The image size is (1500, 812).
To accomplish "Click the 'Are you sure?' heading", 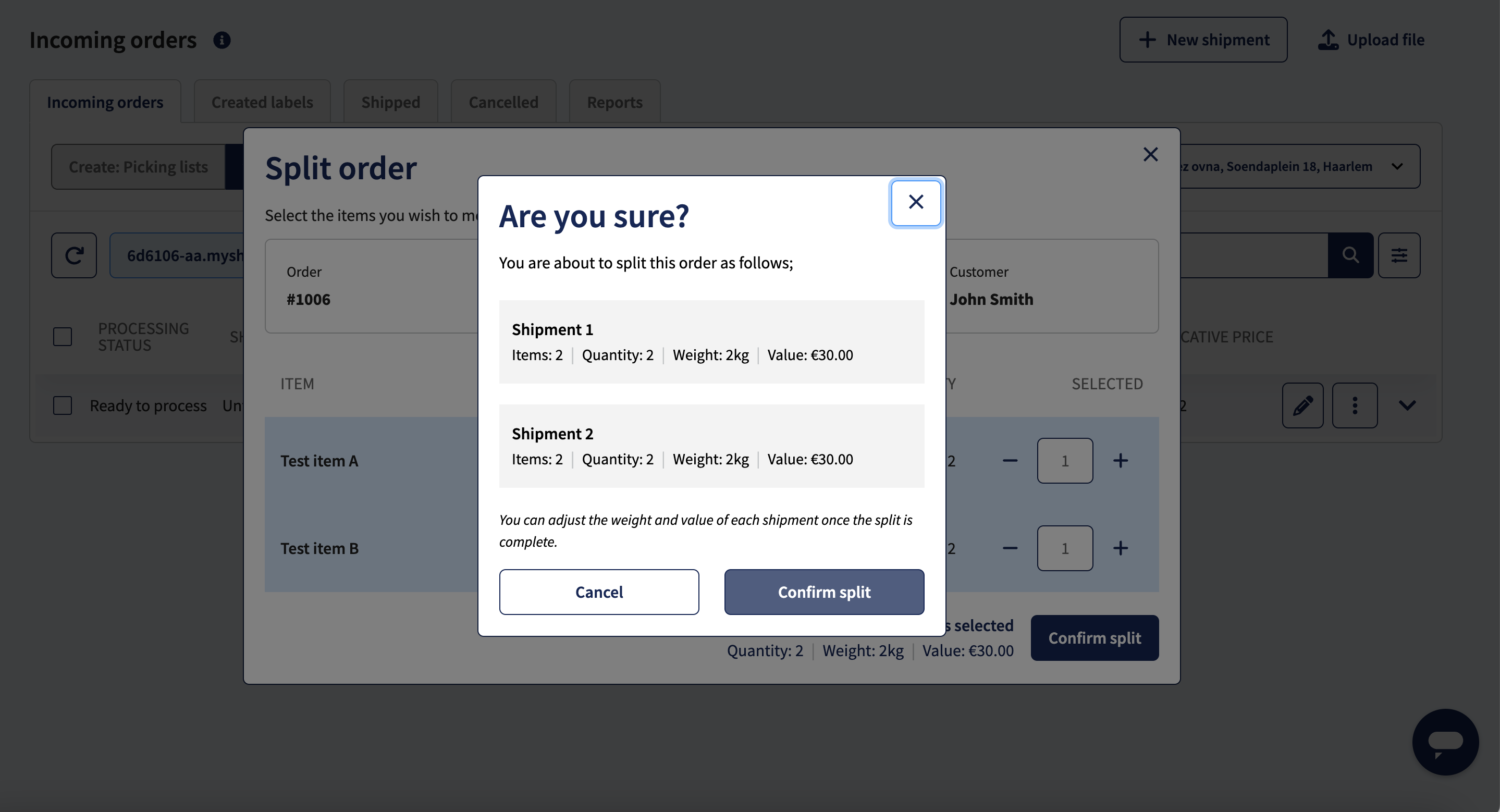I will tap(593, 216).
